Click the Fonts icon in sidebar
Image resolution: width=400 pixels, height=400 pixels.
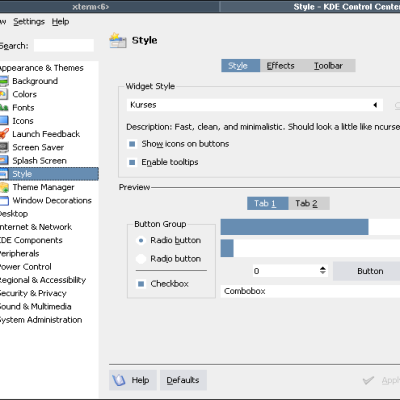coord(4,108)
